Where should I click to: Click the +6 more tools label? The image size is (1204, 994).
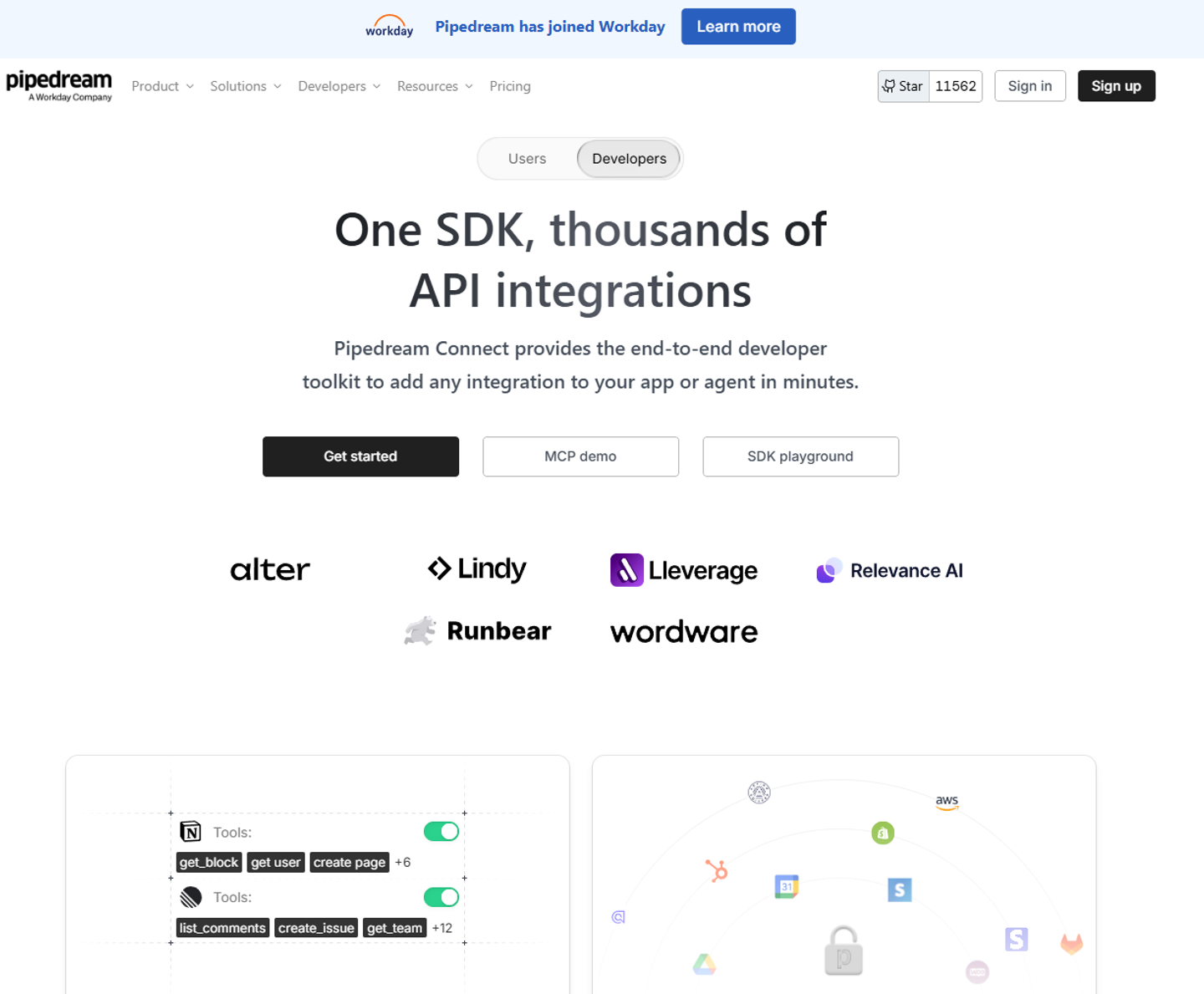pos(403,862)
